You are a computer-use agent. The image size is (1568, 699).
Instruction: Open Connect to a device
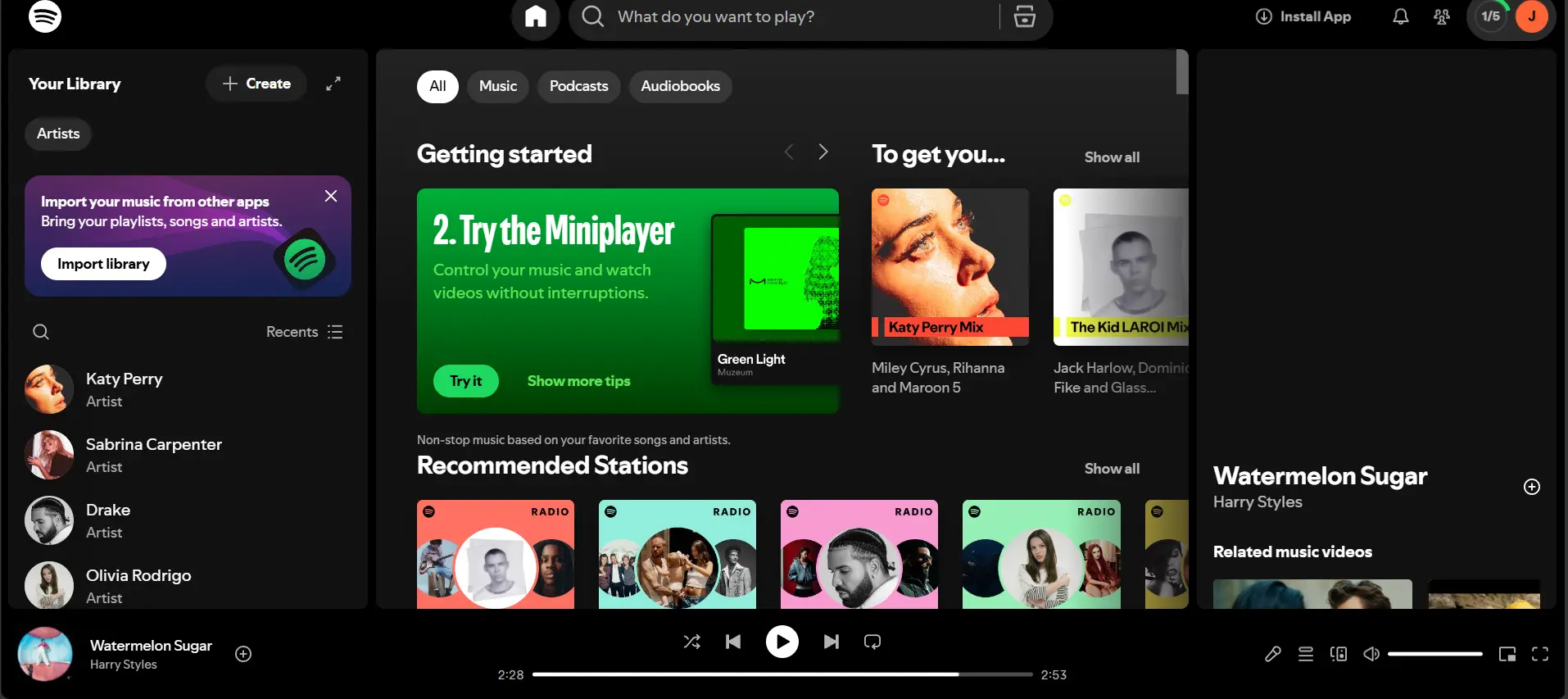[x=1339, y=654]
